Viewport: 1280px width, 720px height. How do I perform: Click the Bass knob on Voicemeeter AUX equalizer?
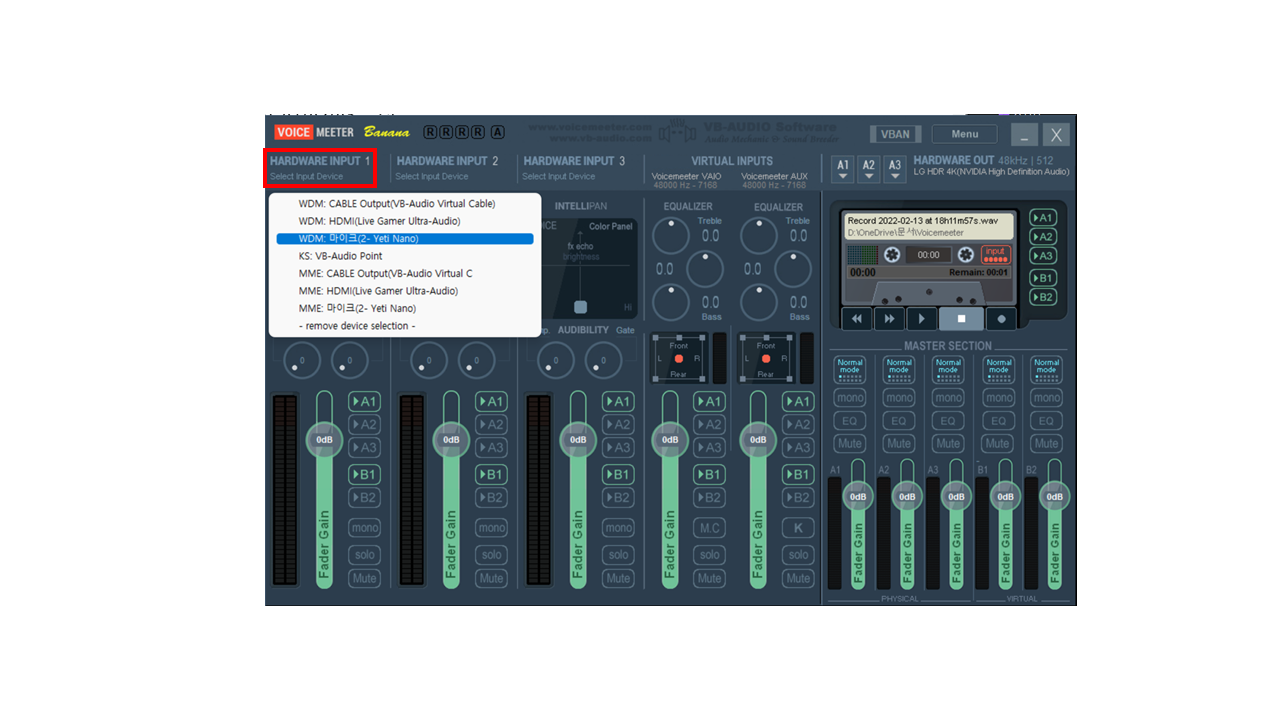coord(759,302)
